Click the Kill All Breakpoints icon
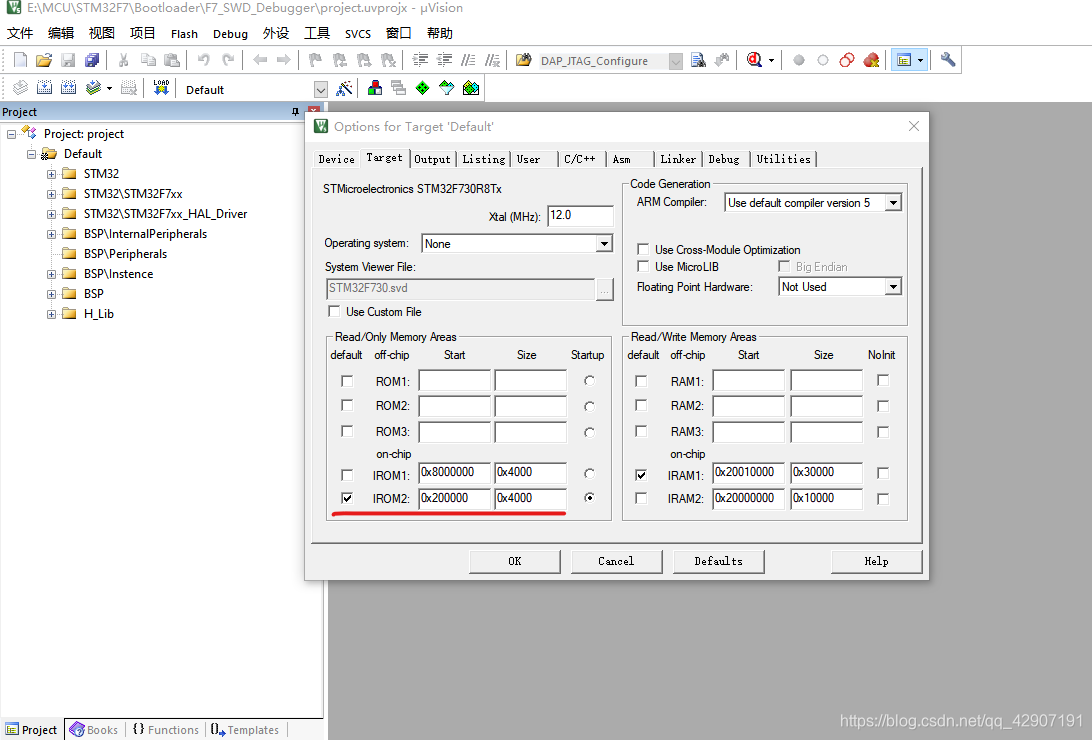Screen dimensions: 1092x740 871,61
